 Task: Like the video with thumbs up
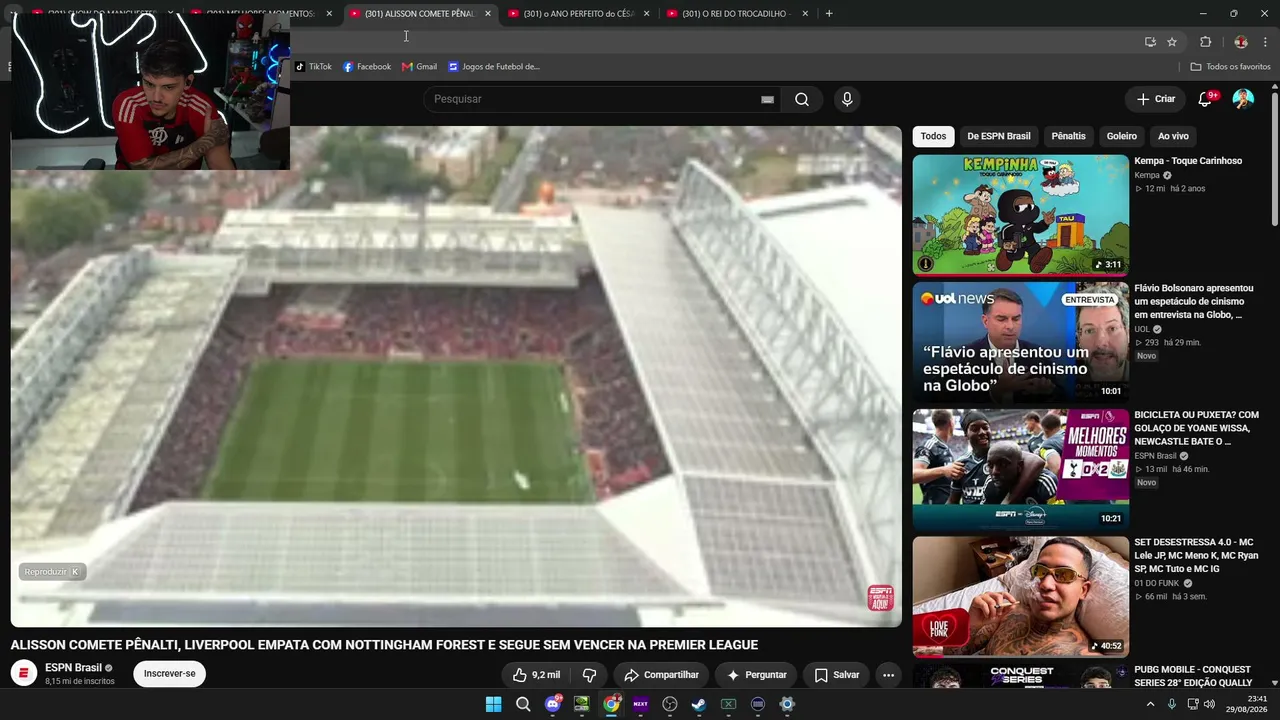point(535,675)
